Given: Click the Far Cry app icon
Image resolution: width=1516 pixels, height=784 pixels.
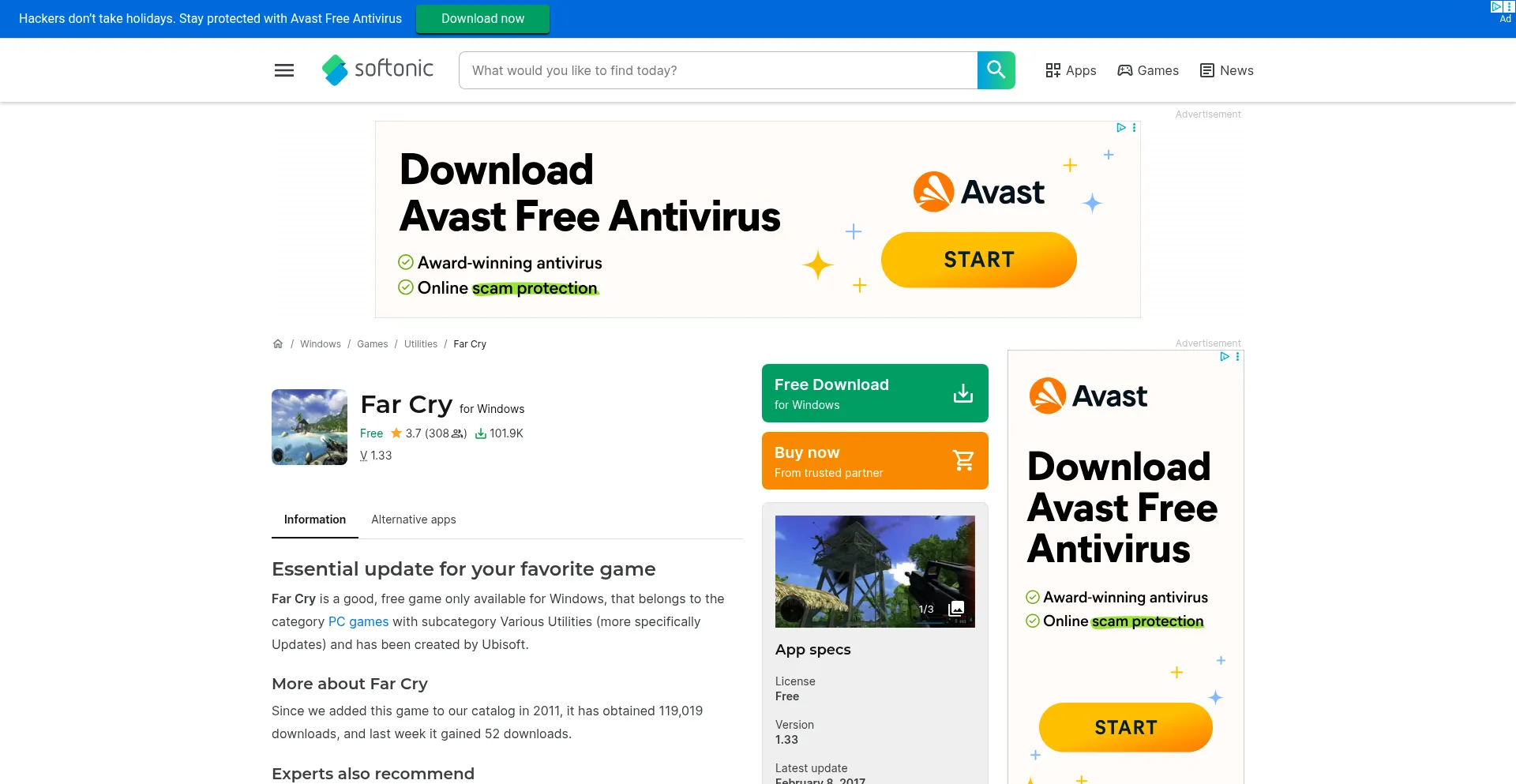Looking at the screenshot, I should (310, 427).
